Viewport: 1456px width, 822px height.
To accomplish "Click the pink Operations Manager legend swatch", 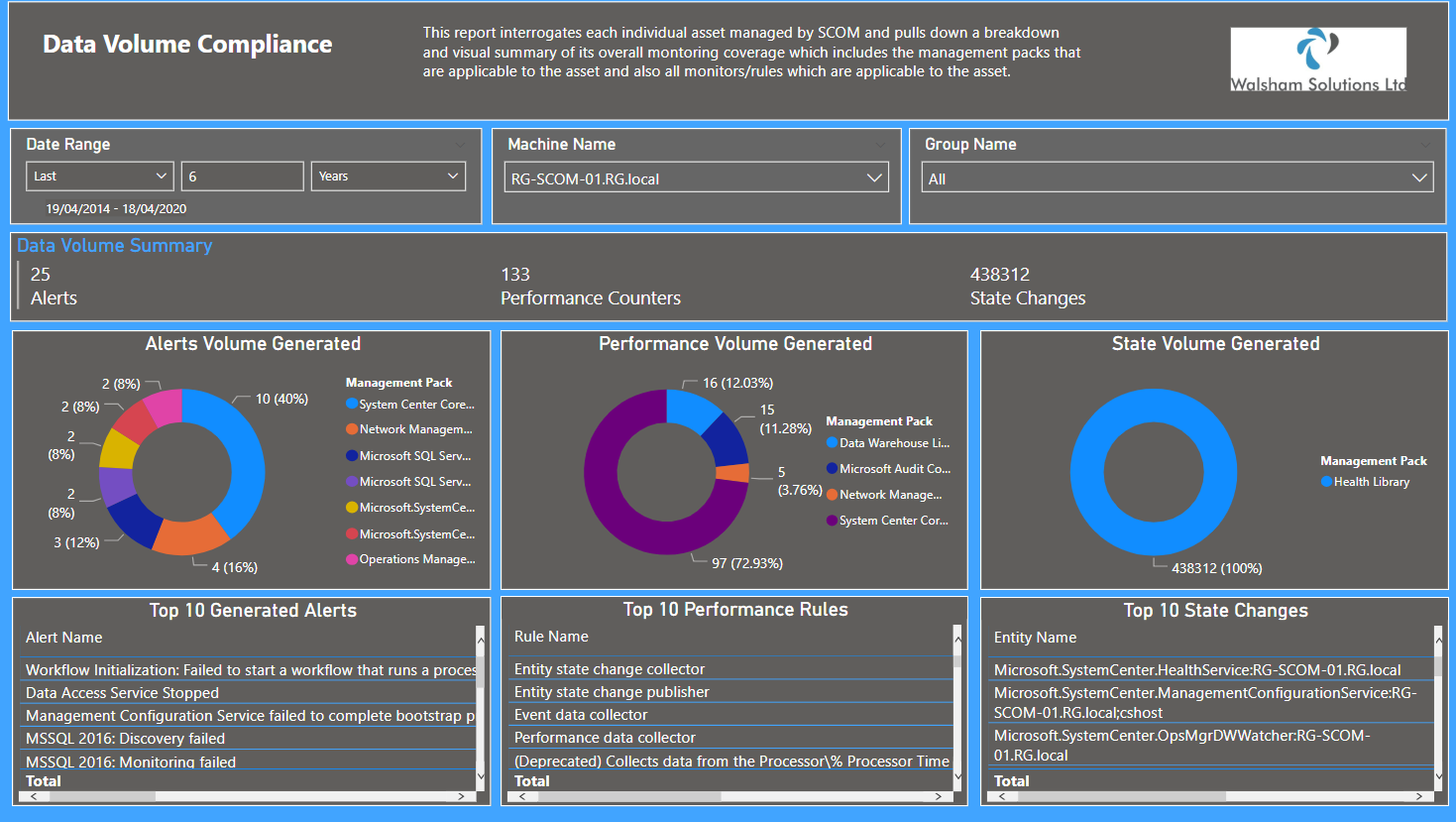I will 354,559.
